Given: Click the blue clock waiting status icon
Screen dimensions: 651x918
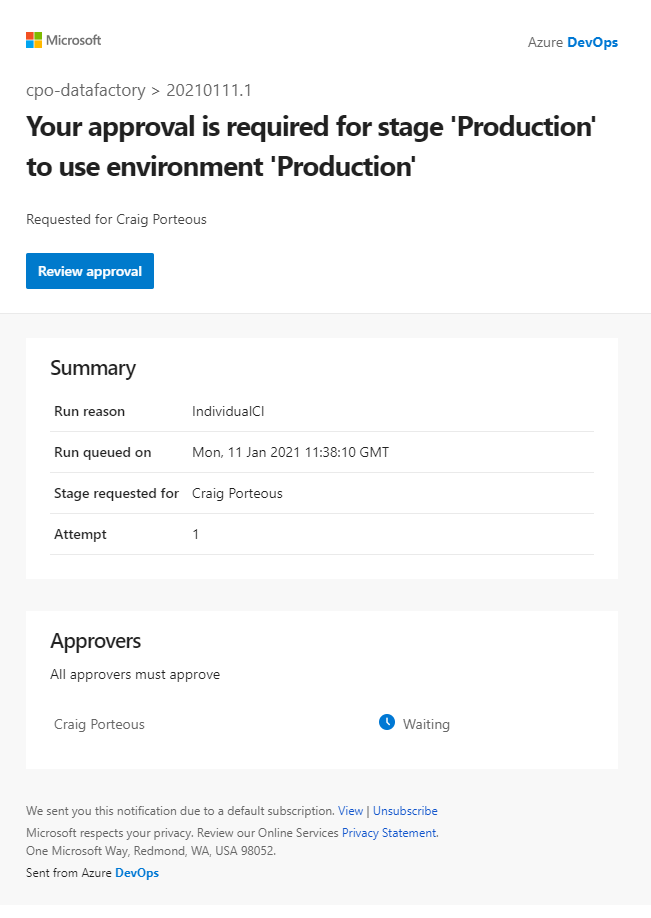Looking at the screenshot, I should pos(387,722).
